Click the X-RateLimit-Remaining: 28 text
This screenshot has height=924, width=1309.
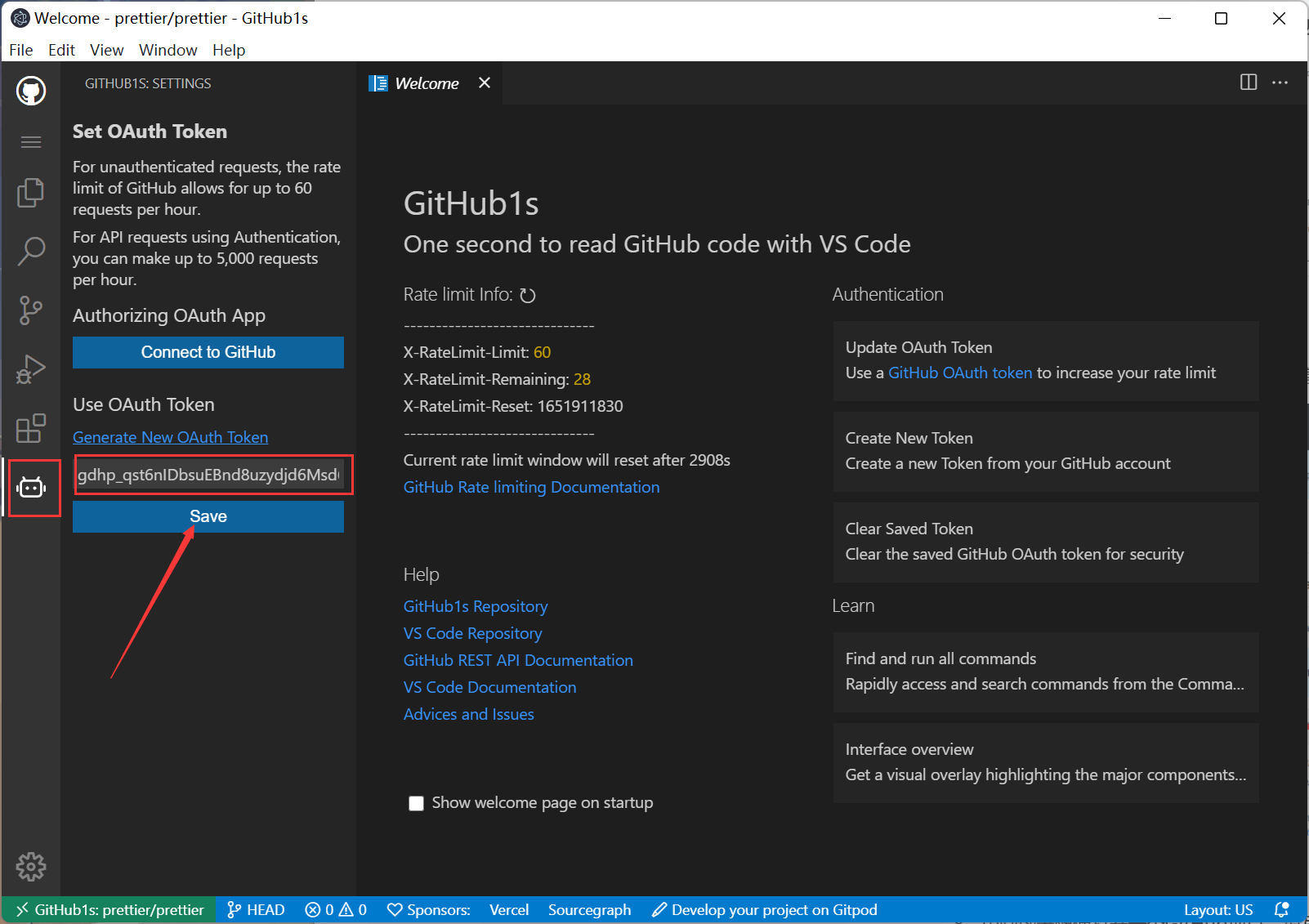497,379
